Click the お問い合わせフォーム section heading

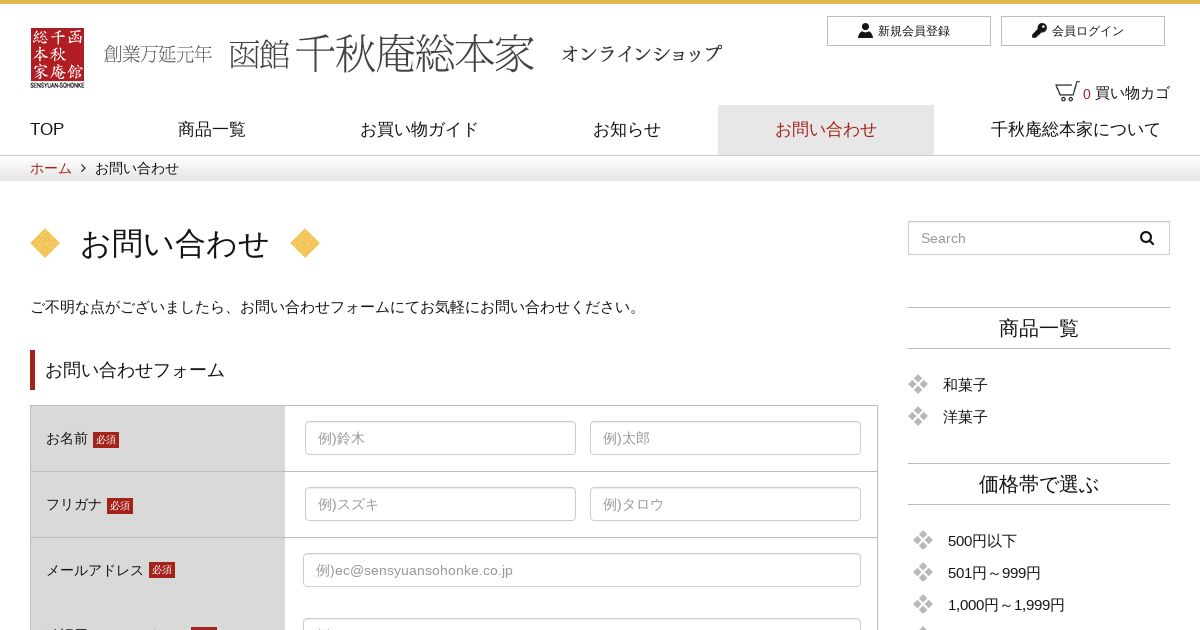tap(135, 370)
